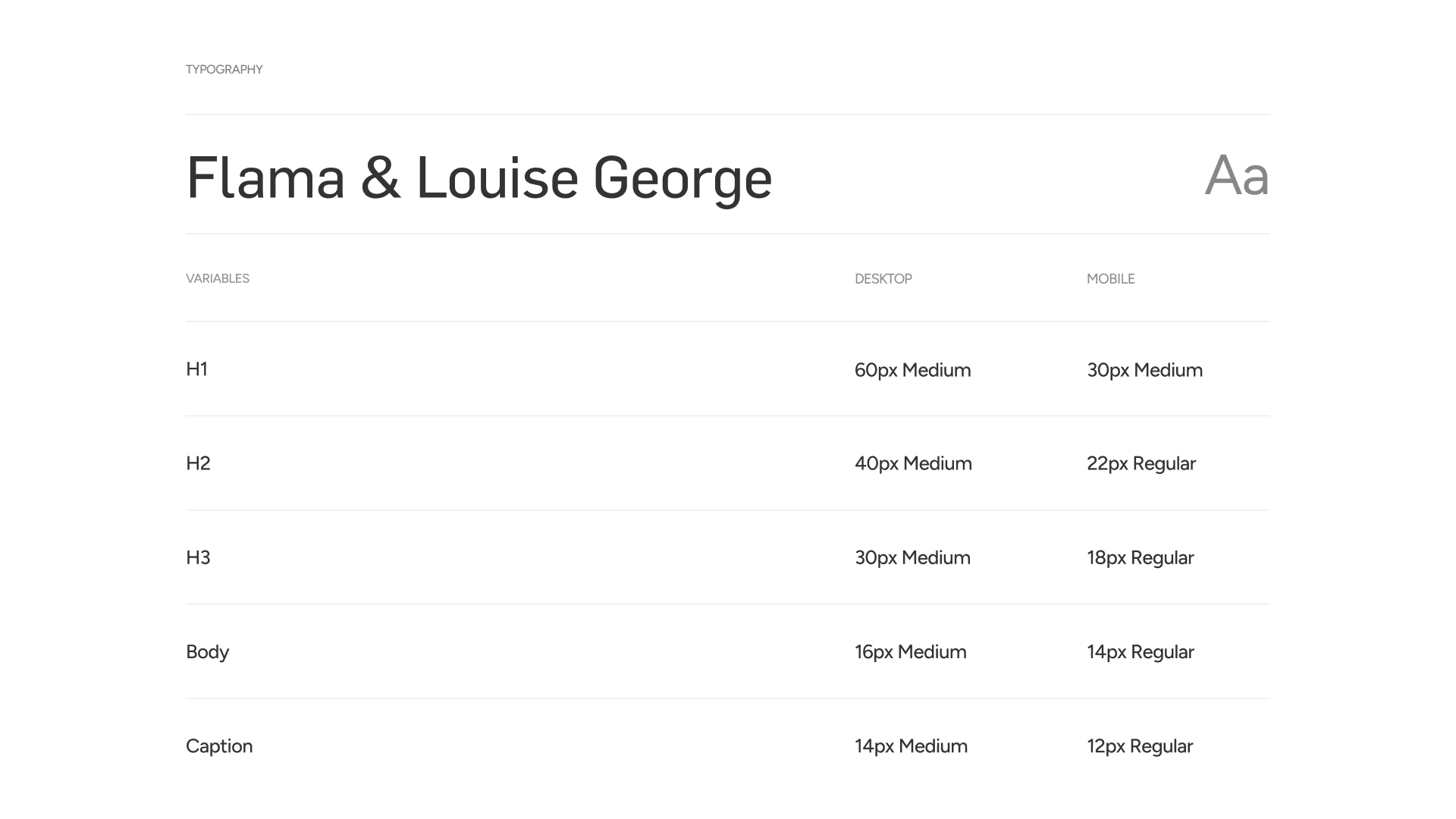Select the MOBILE column header
This screenshot has height=819, width=1456.
[1110, 279]
